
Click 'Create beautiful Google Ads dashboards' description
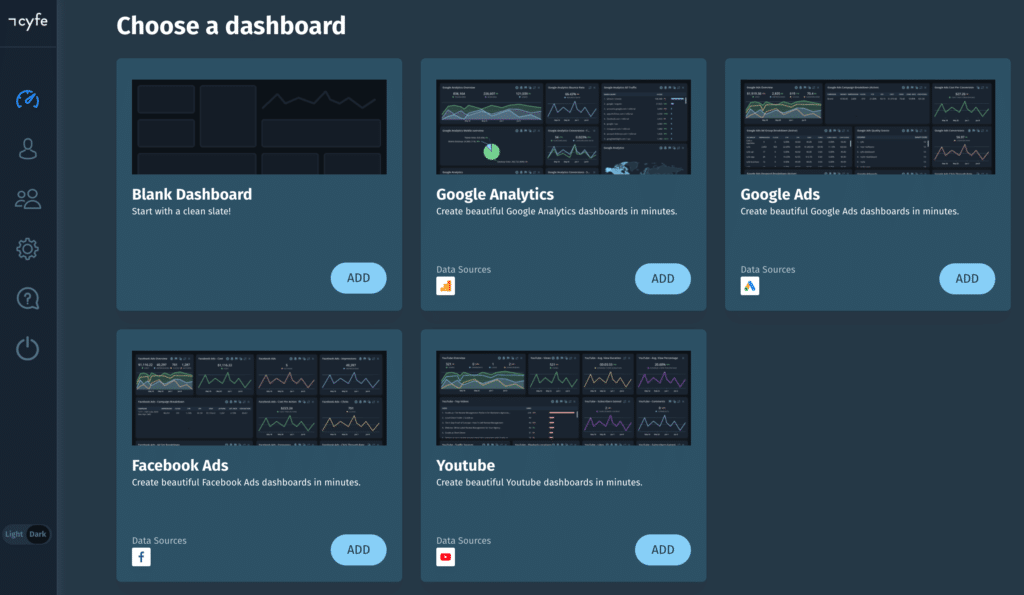pyautogui.click(x=850, y=212)
